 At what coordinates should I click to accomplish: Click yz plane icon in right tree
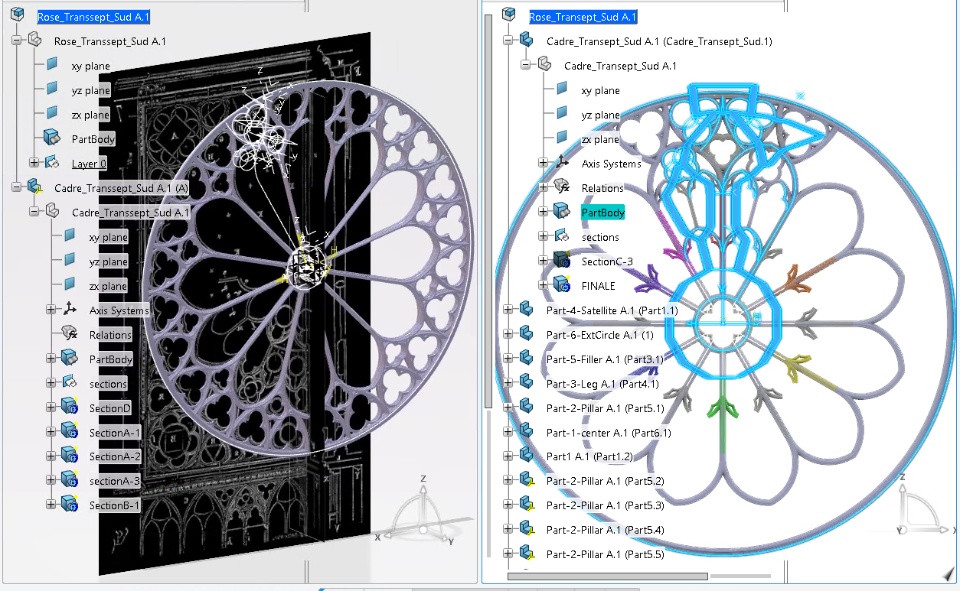(x=562, y=113)
